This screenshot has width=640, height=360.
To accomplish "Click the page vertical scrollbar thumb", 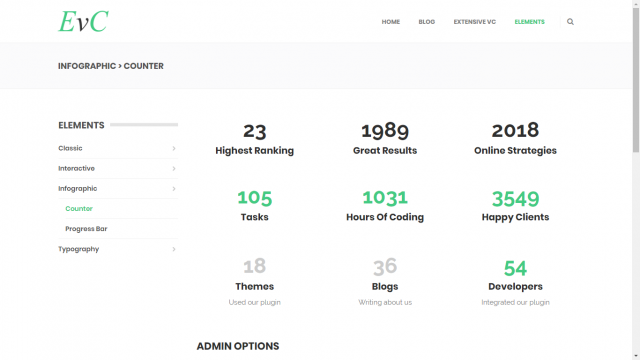I will (x=636, y=80).
